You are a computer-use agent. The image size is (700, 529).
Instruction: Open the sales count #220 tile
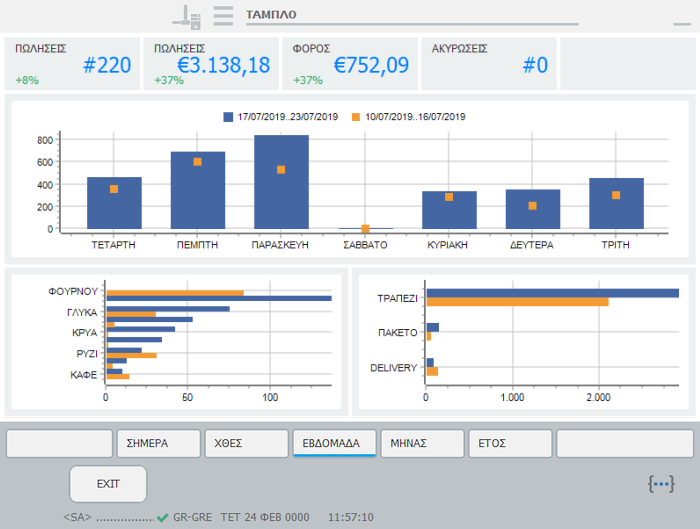[73, 65]
